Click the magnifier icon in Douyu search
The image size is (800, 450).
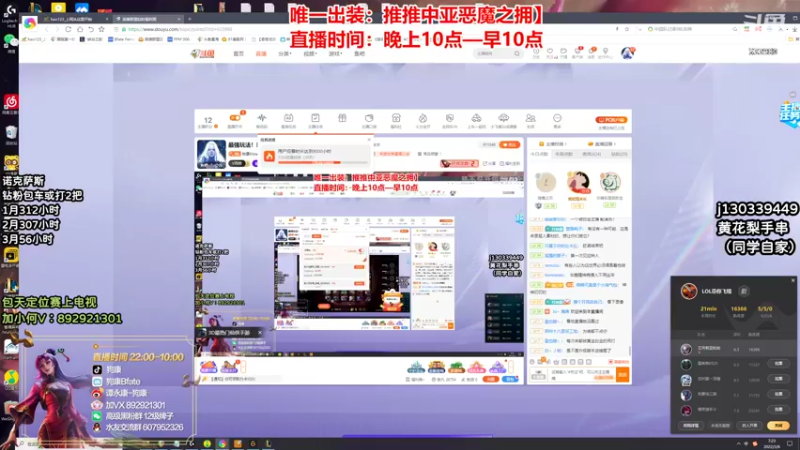[x=517, y=53]
